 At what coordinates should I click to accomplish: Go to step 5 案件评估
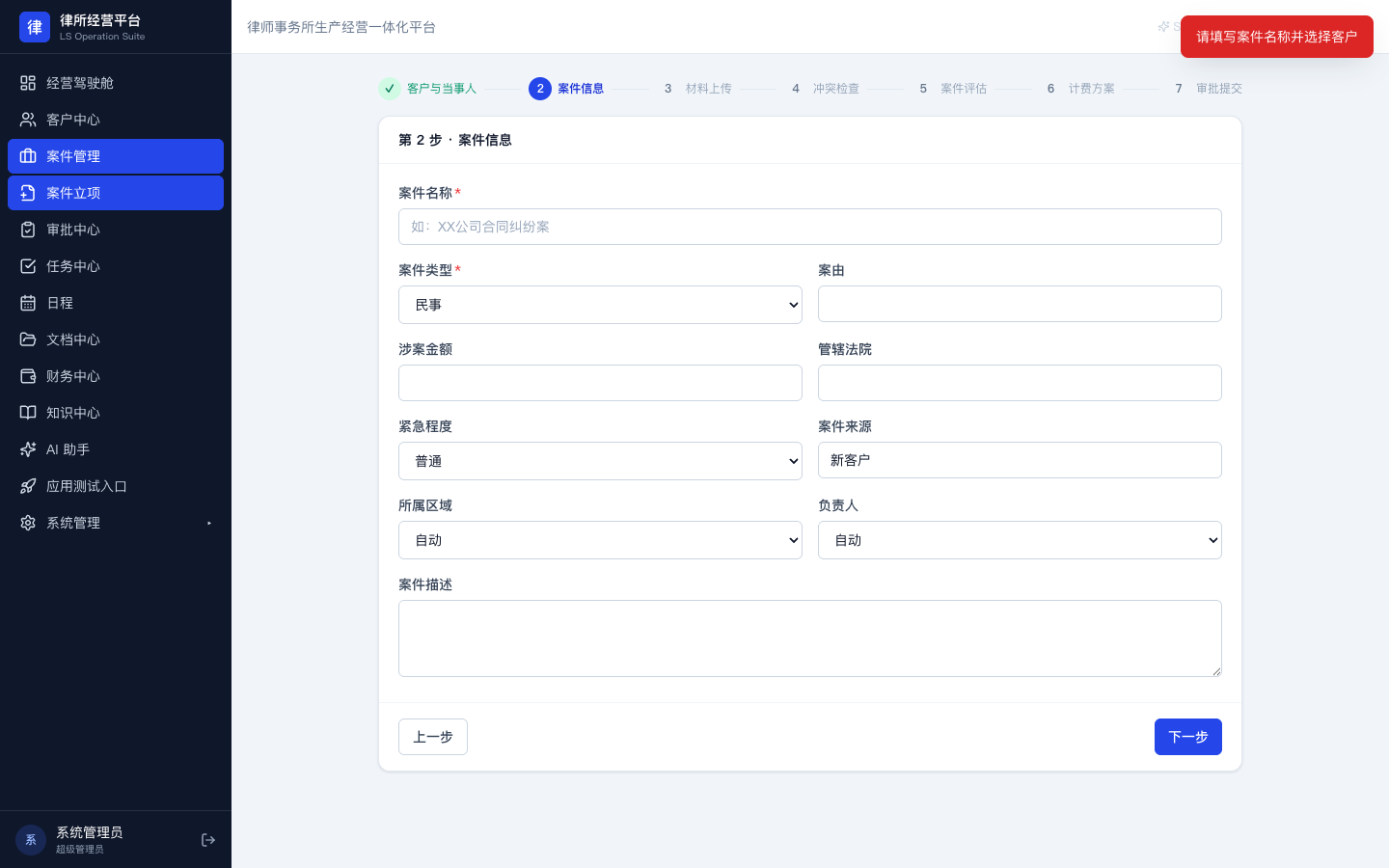coord(949,89)
